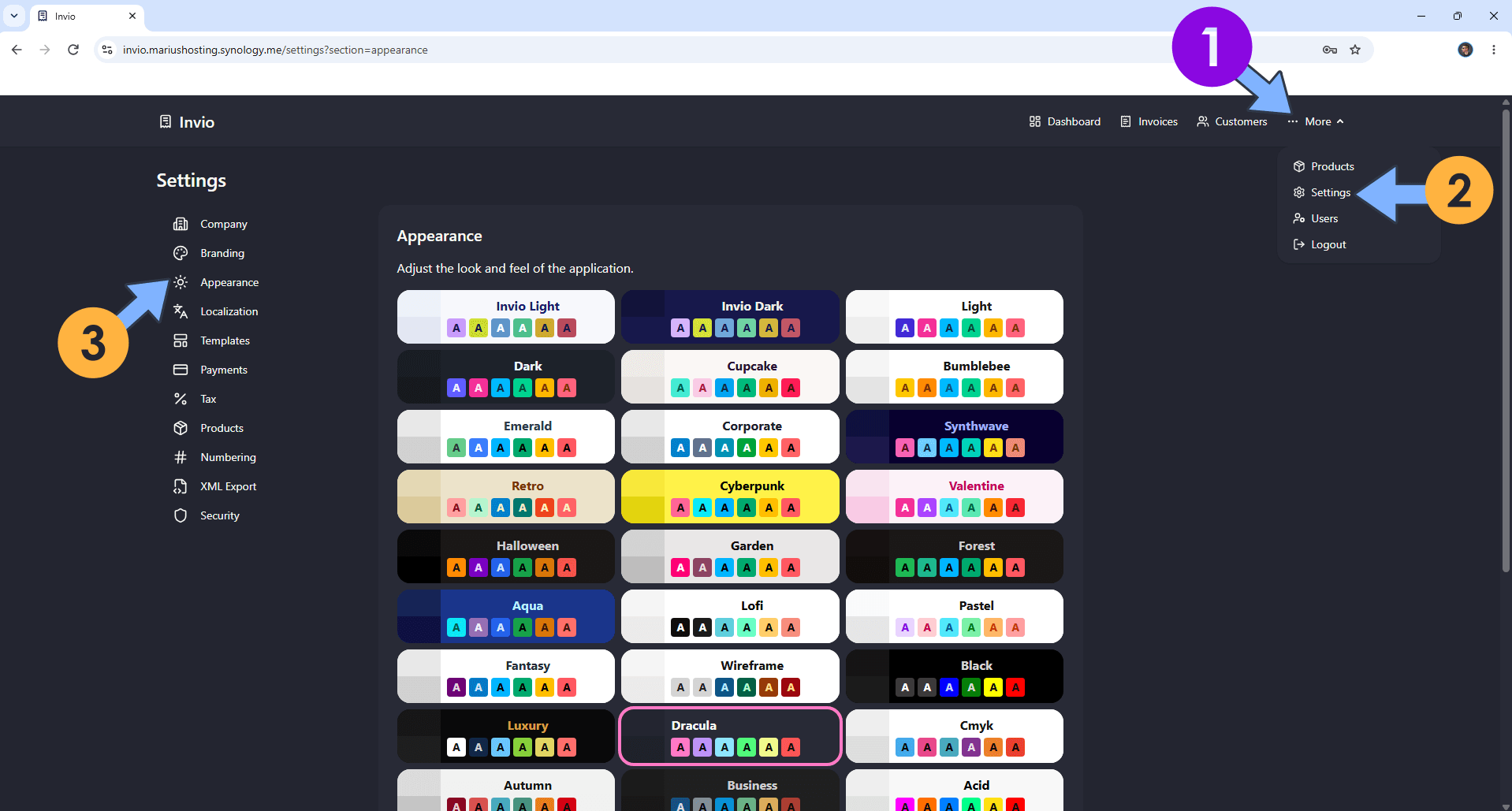
Task: Pick the Halloween theme
Action: coord(506,556)
